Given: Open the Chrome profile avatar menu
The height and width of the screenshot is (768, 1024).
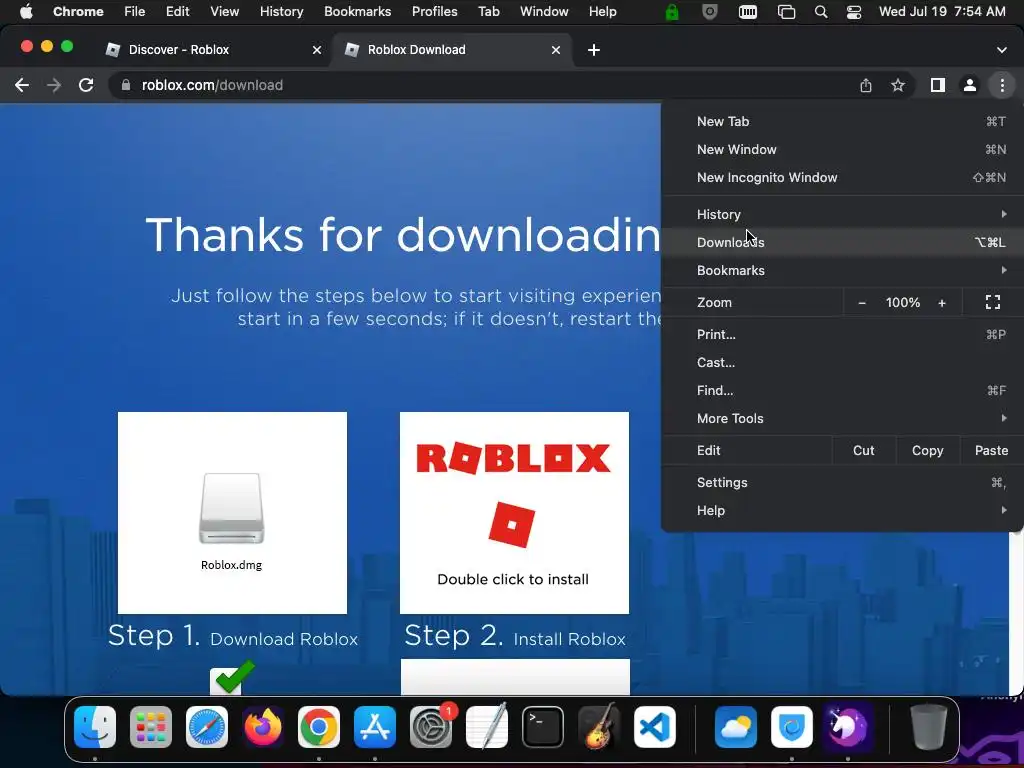Looking at the screenshot, I should coord(970,85).
